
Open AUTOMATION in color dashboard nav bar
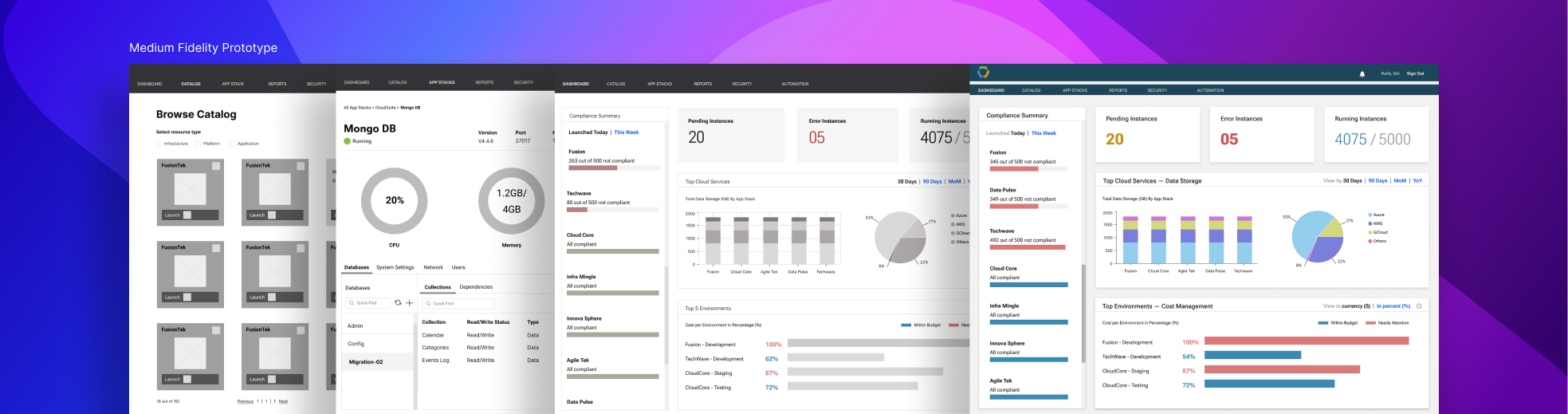pyautogui.click(x=1210, y=90)
